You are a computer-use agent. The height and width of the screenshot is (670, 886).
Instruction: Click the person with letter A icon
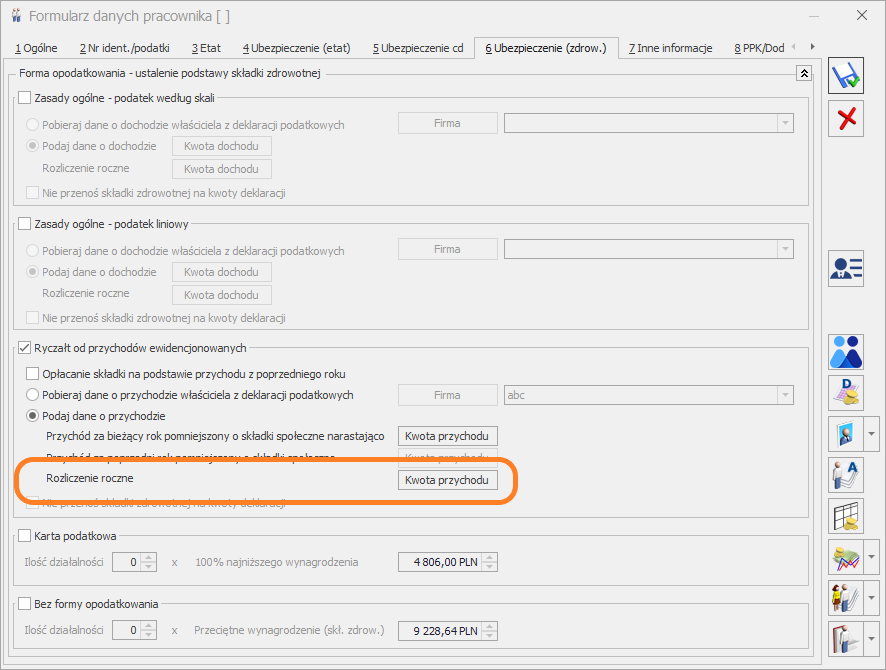click(846, 475)
